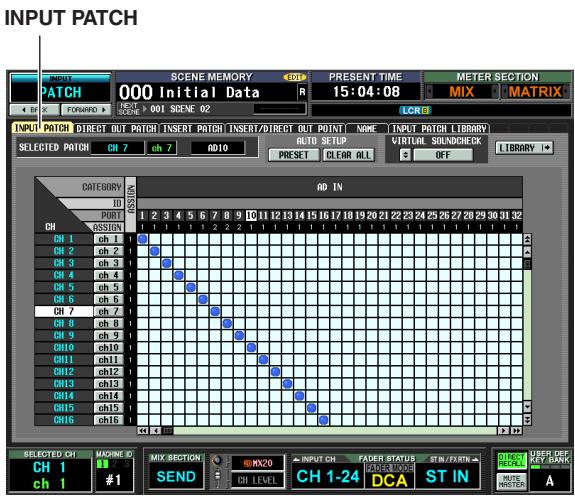Go FORWARD to next screen
The image size is (575, 498).
coord(86,110)
